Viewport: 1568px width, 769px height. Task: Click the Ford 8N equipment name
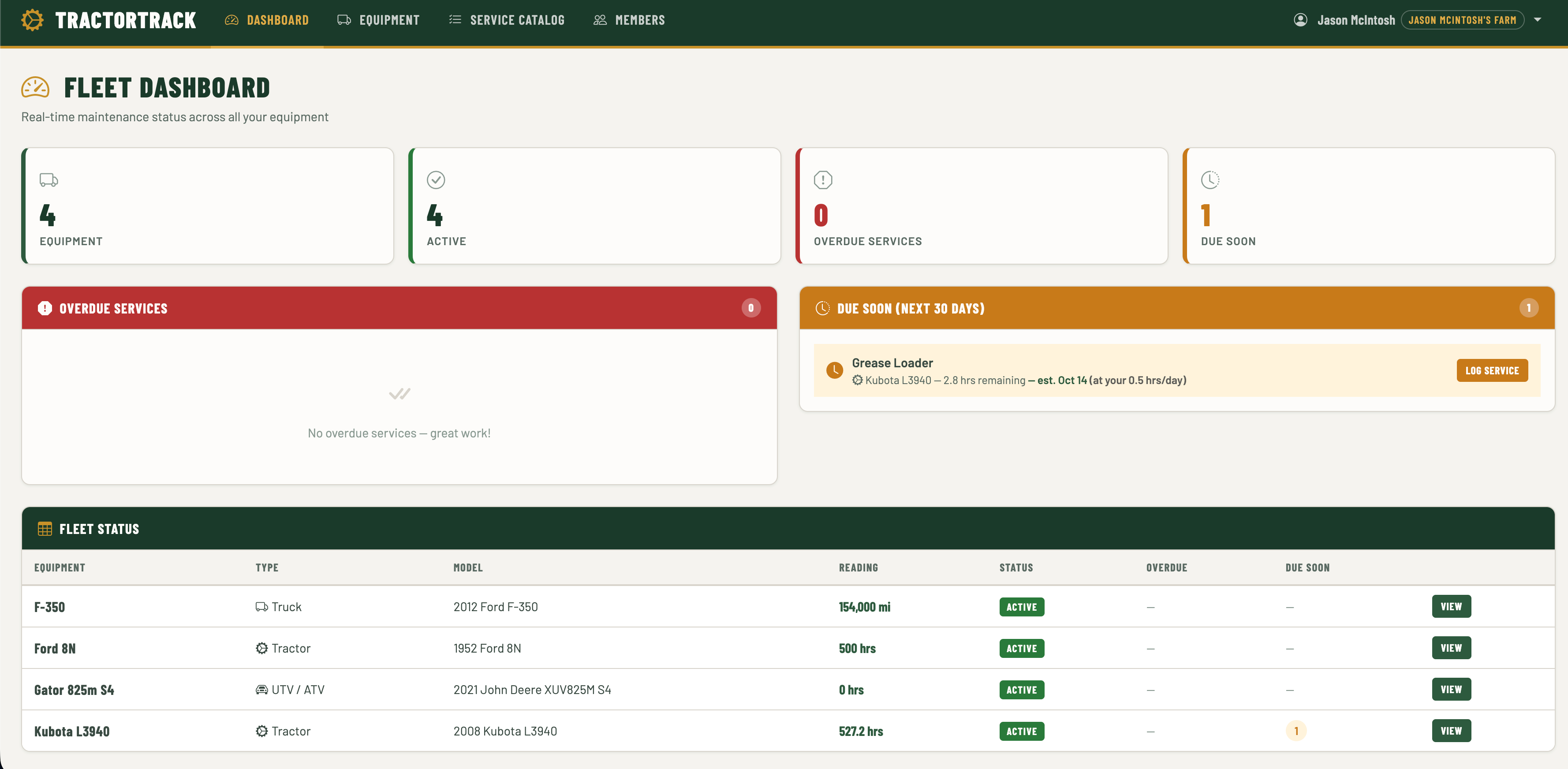tap(55, 649)
